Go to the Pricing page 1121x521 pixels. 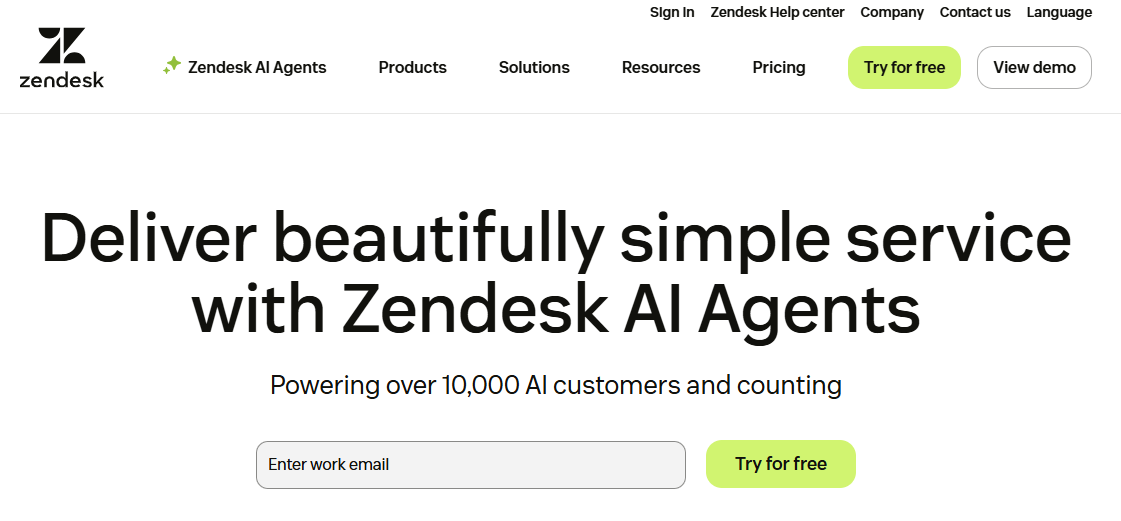(x=779, y=67)
